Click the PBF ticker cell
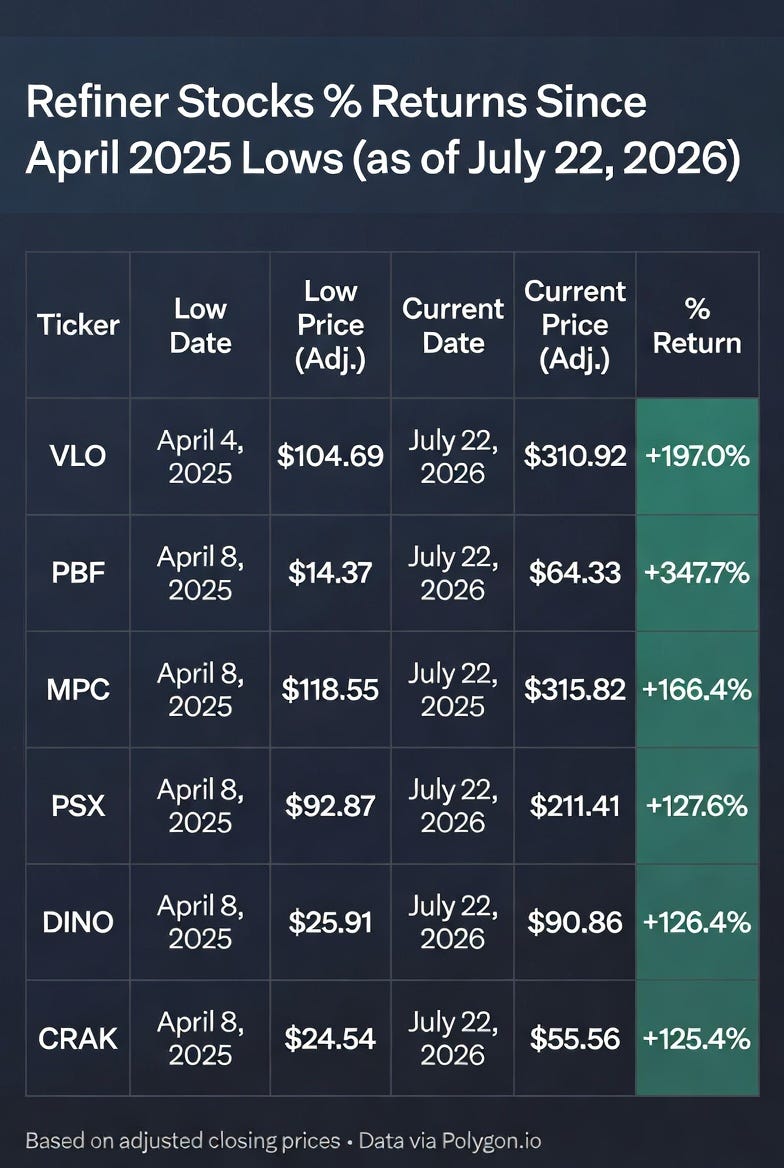784x1168 pixels. click(x=78, y=573)
